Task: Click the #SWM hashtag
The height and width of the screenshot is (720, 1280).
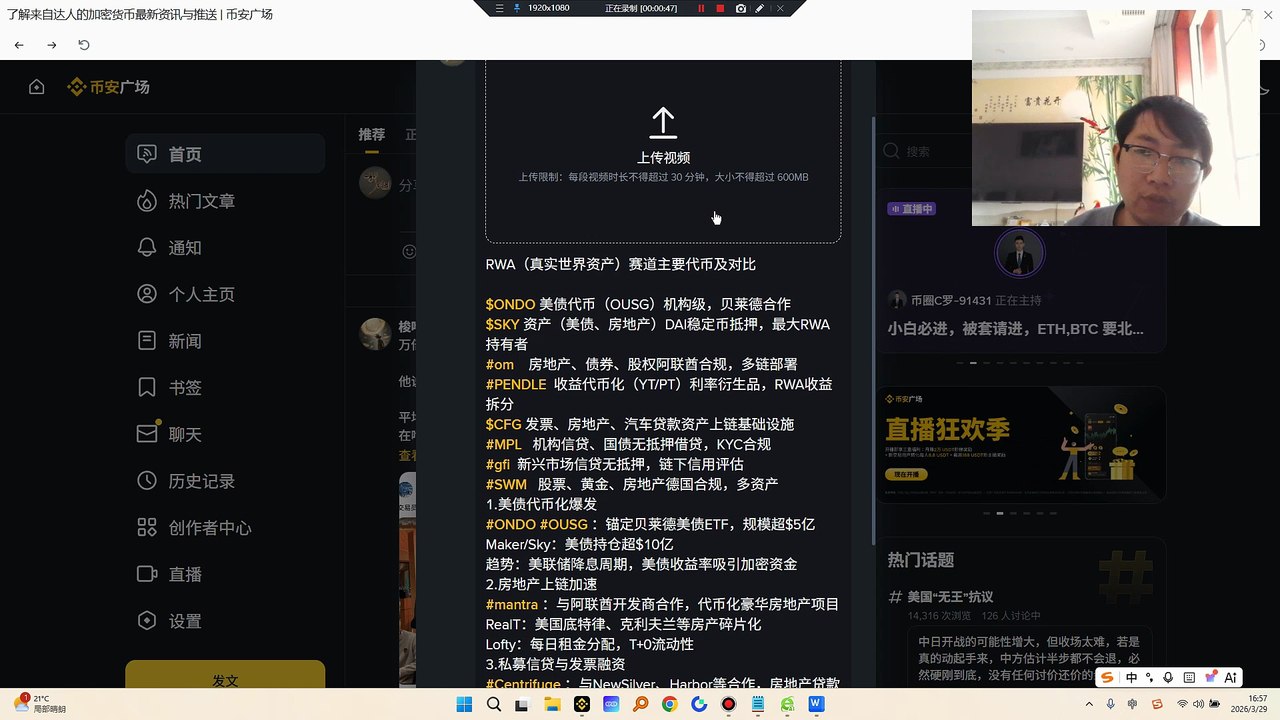Action: click(506, 484)
